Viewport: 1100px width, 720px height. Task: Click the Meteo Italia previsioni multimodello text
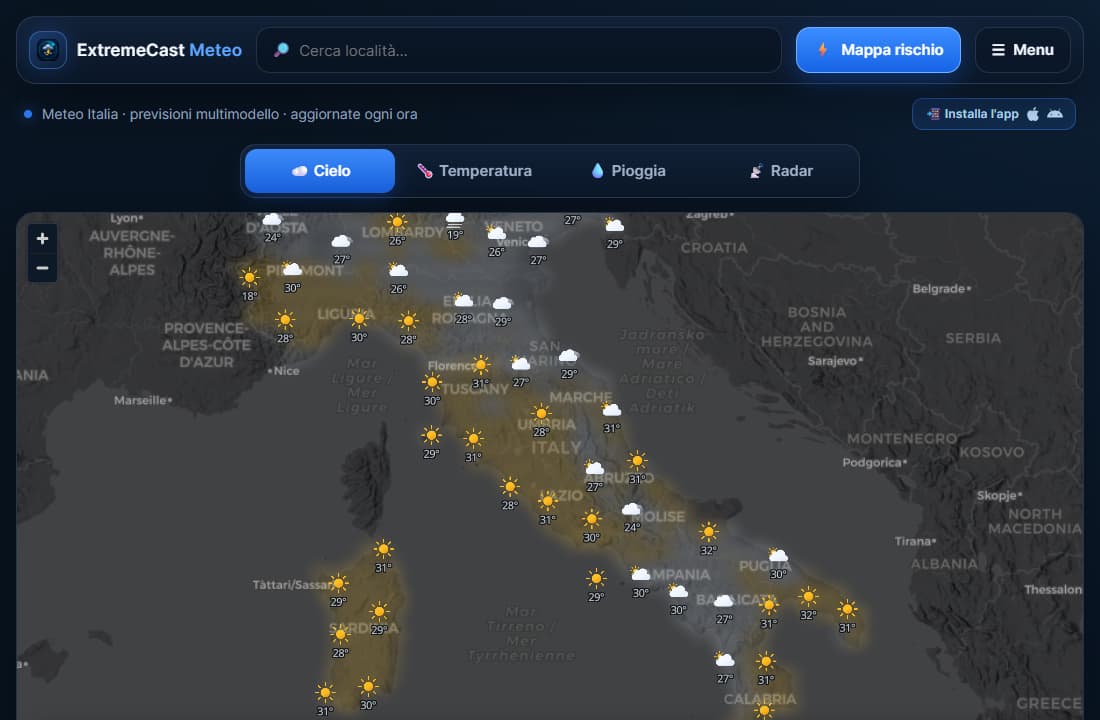click(229, 114)
